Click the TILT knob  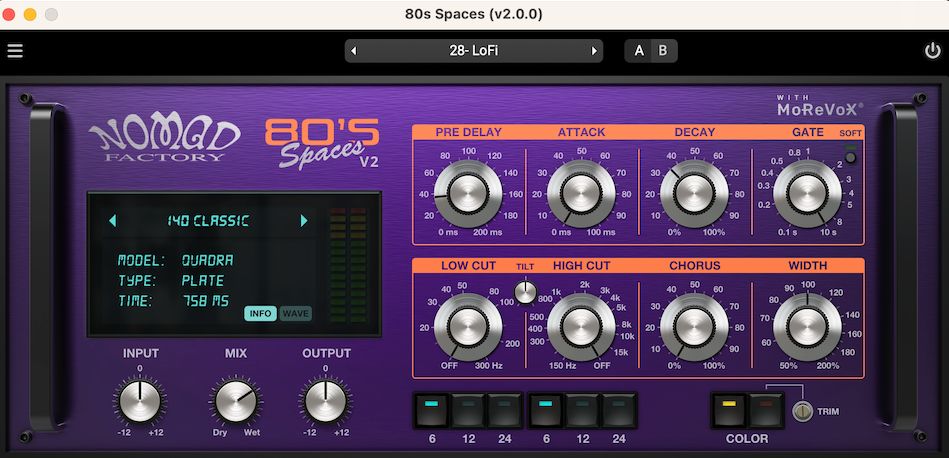(525, 292)
